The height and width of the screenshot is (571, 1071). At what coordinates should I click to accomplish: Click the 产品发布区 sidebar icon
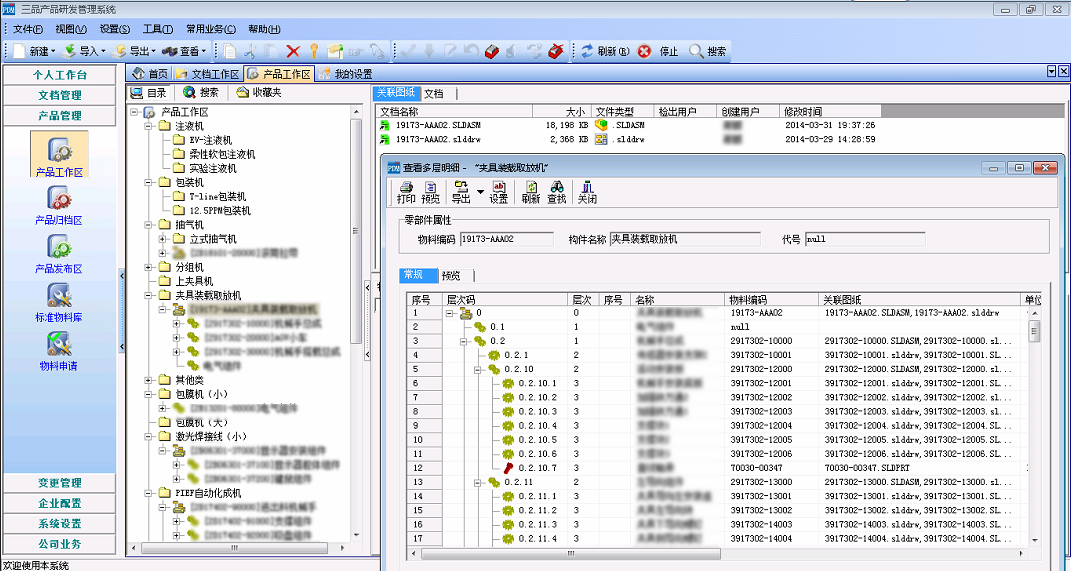(x=58, y=250)
